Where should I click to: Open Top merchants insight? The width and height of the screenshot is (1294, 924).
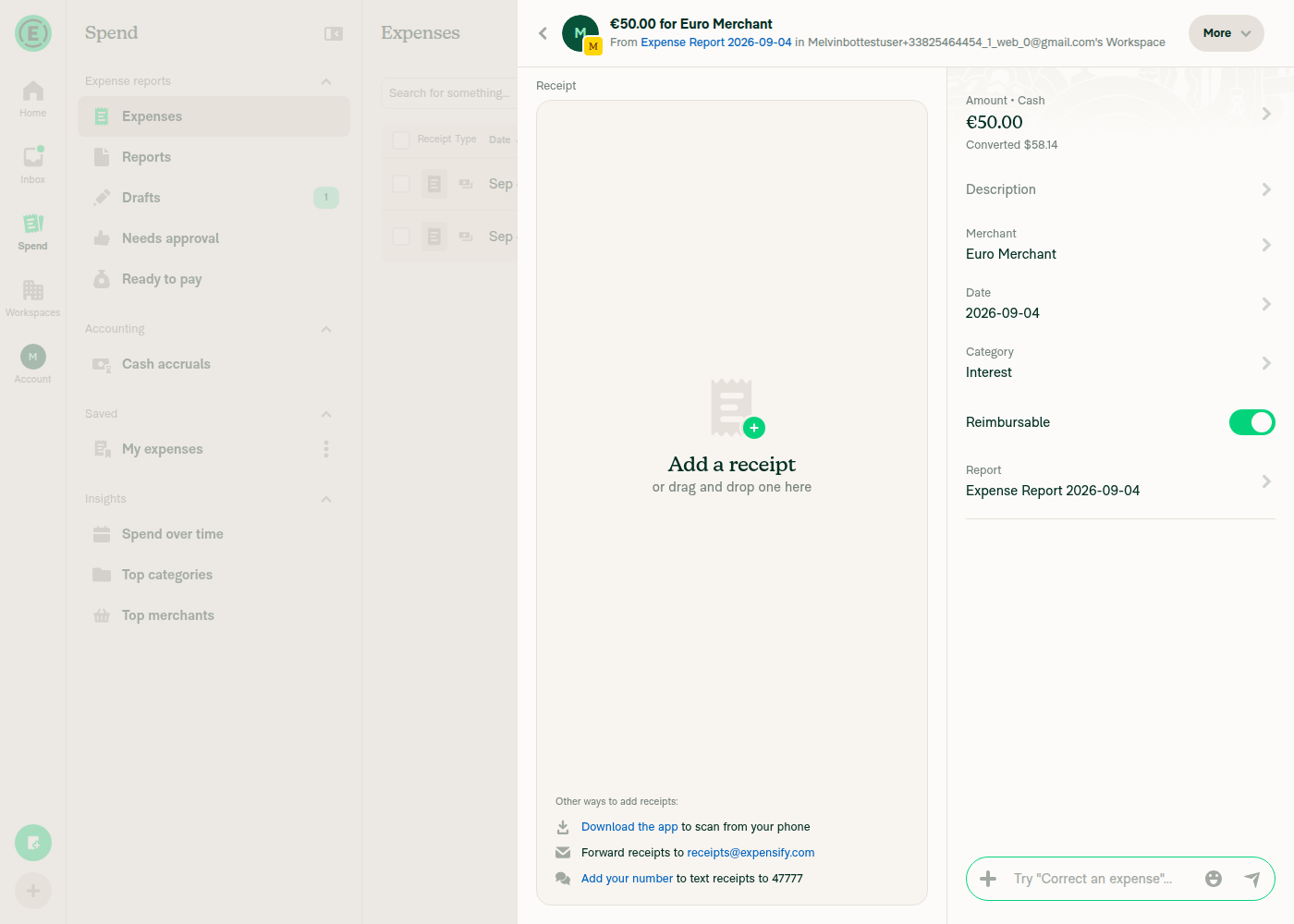coord(214,615)
